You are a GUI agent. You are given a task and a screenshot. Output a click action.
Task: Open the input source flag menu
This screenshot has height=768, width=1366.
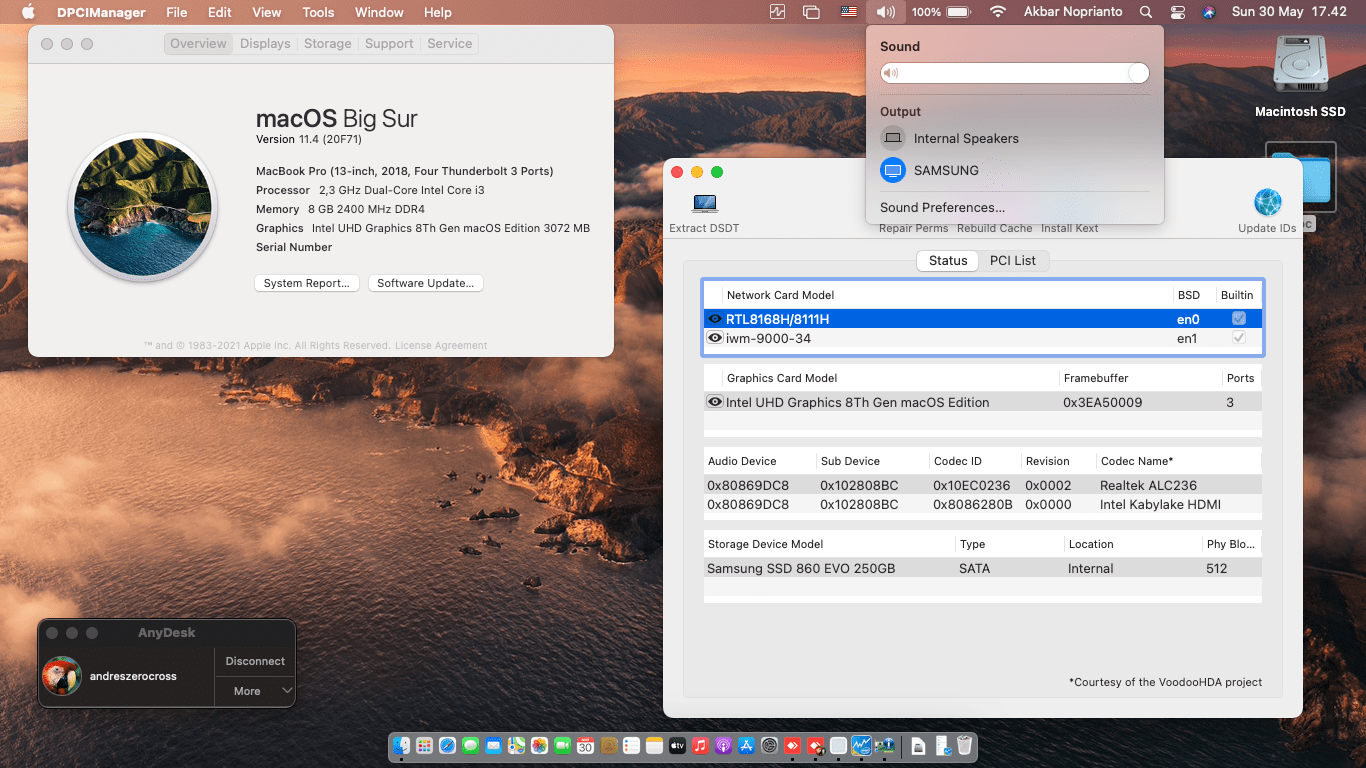pyautogui.click(x=849, y=12)
